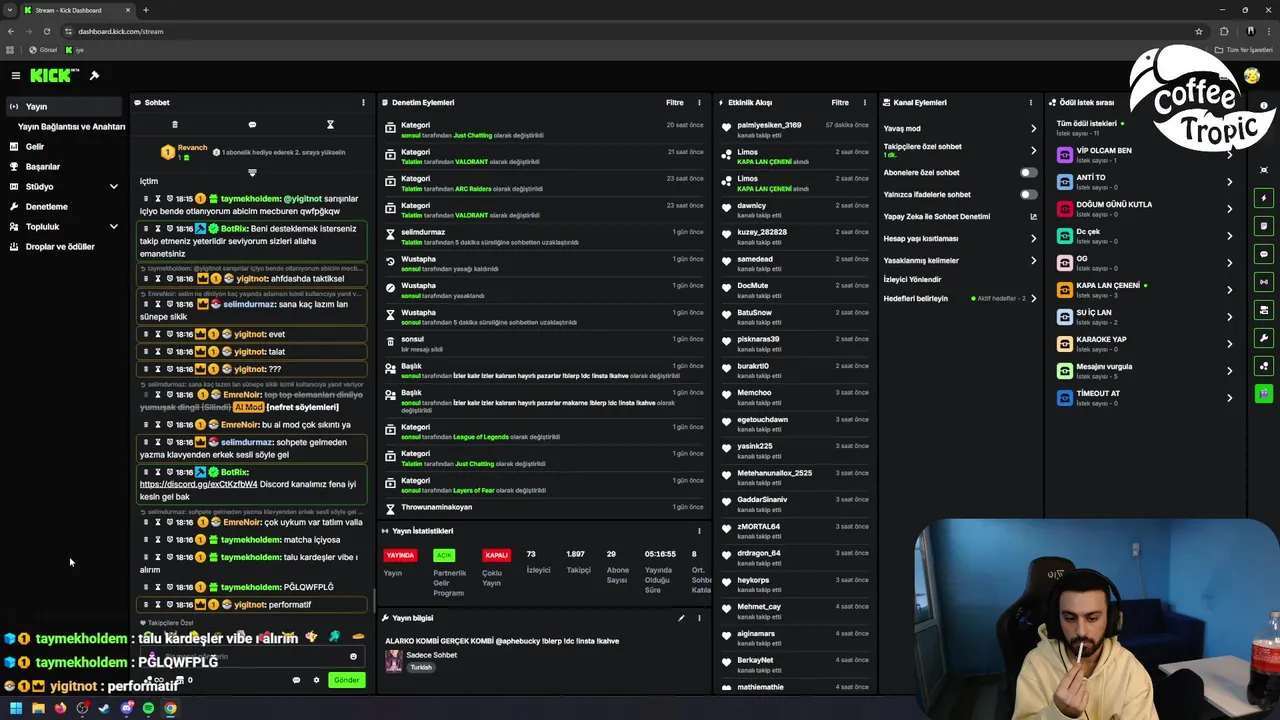This screenshot has height=720, width=1280.
Task: Expand the ANTİ TO reward row arrow
Action: click(1229, 181)
